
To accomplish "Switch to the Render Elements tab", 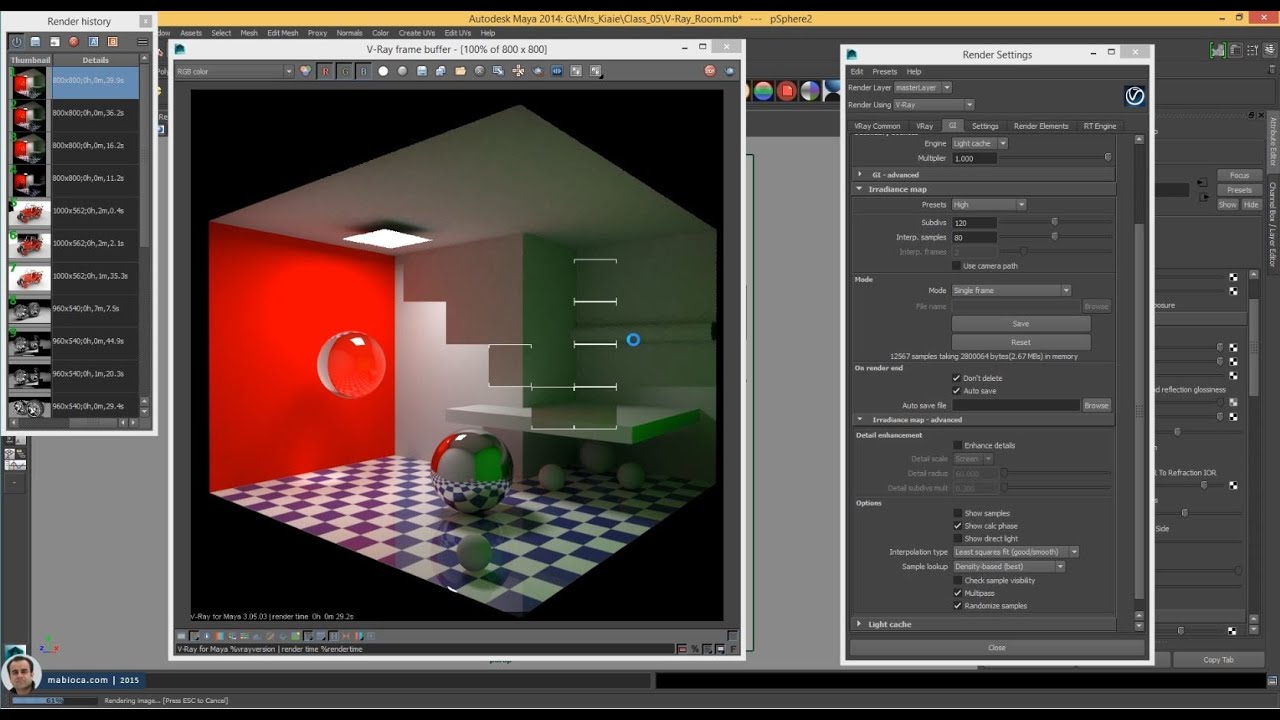I will point(1041,126).
